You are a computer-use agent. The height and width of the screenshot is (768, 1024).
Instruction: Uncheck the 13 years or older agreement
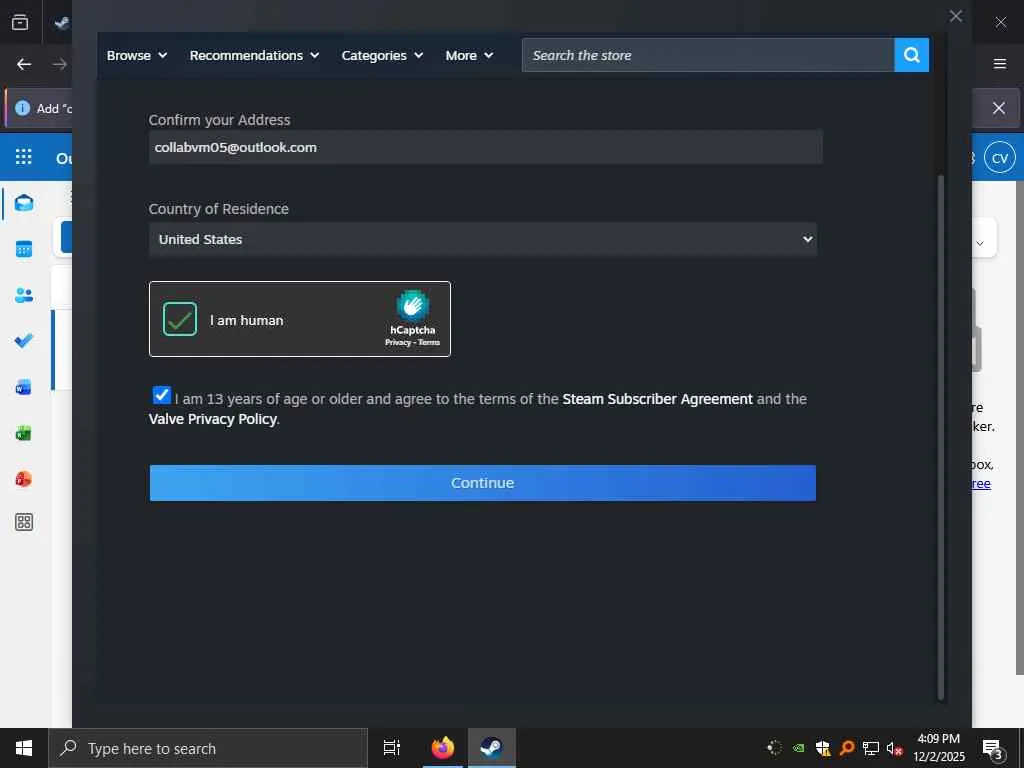point(161,395)
